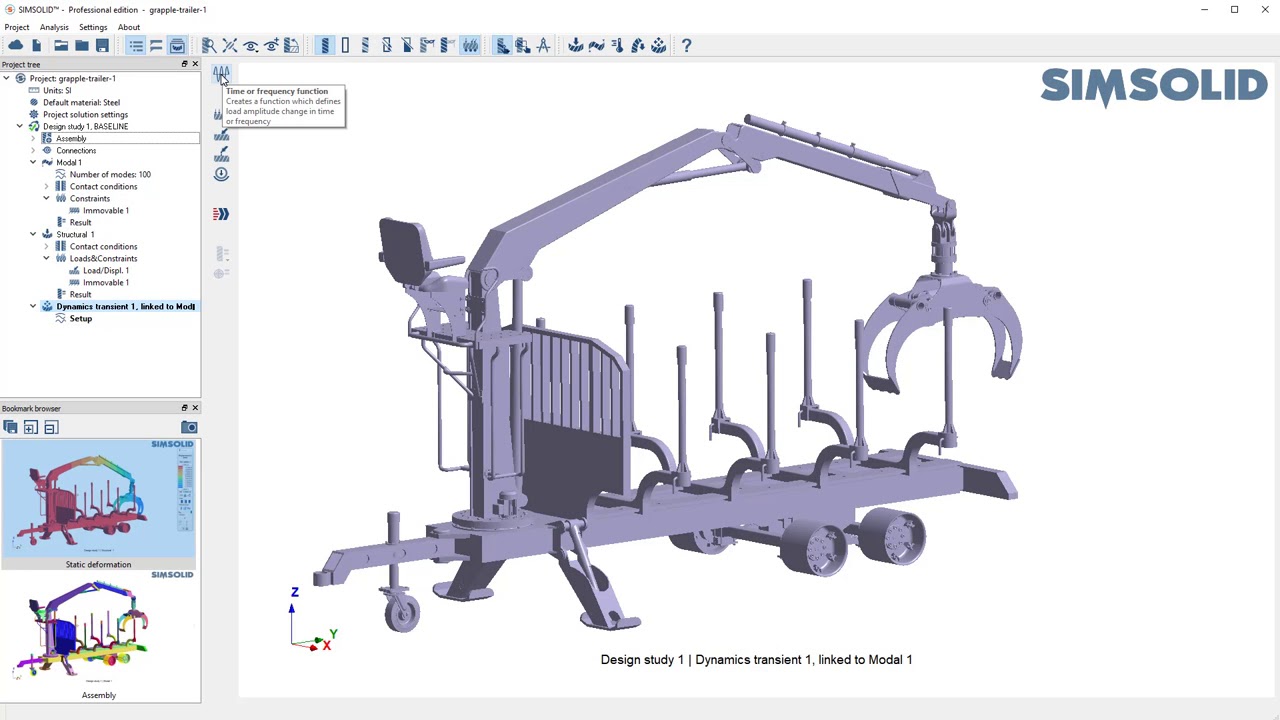Float the Bookmark browser panel
Viewport: 1280px width, 720px height.
pyautogui.click(x=184, y=408)
